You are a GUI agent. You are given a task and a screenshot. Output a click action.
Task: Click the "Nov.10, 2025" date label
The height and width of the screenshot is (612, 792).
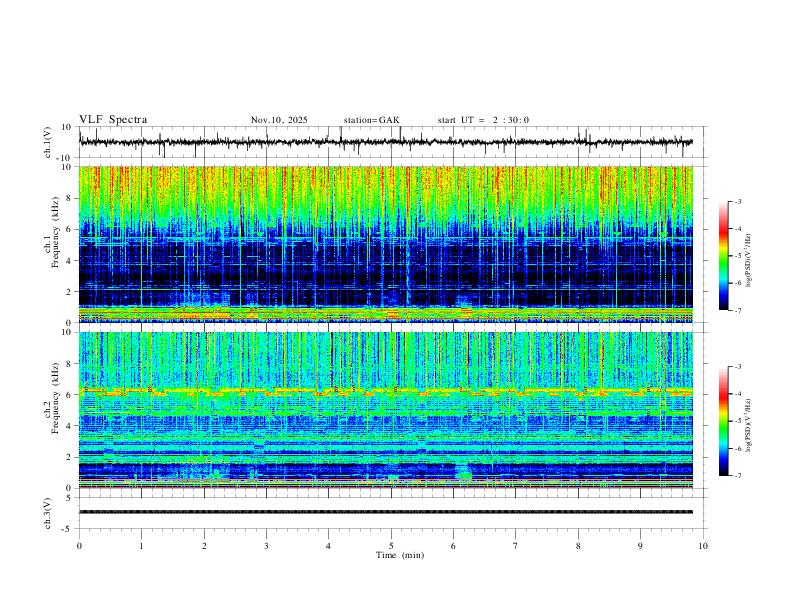(279, 120)
